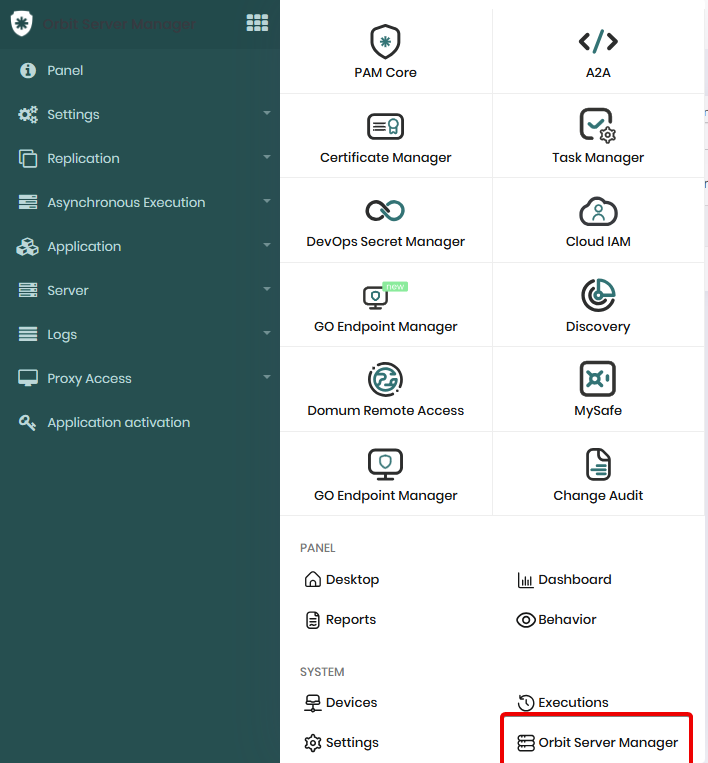Open DevOps Secret Manager
The image size is (708, 763).
[385, 223]
